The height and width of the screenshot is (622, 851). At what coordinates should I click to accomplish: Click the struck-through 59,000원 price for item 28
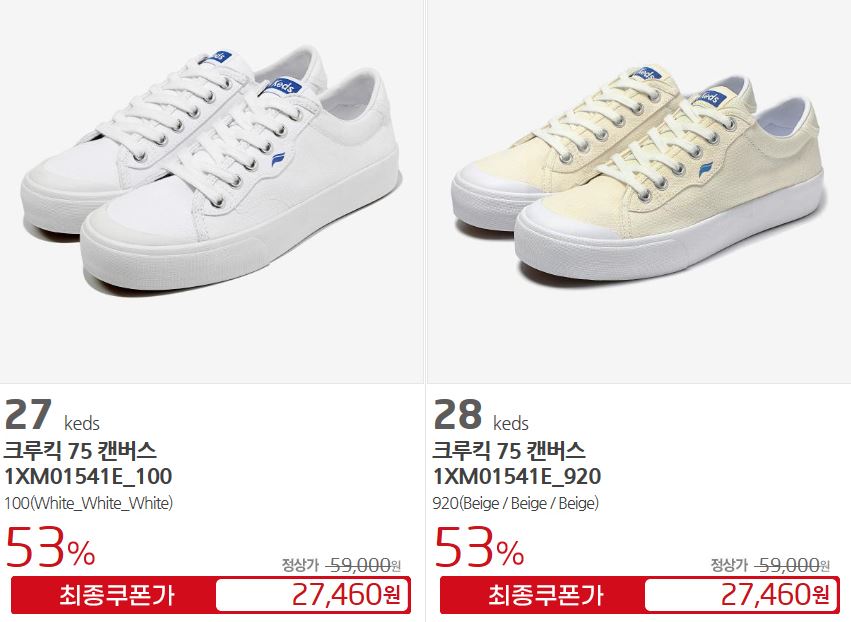(x=792, y=566)
